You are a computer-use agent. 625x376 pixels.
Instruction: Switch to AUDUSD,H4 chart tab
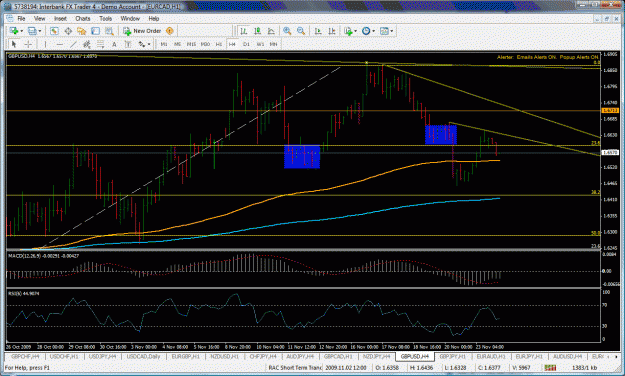tap(568, 356)
